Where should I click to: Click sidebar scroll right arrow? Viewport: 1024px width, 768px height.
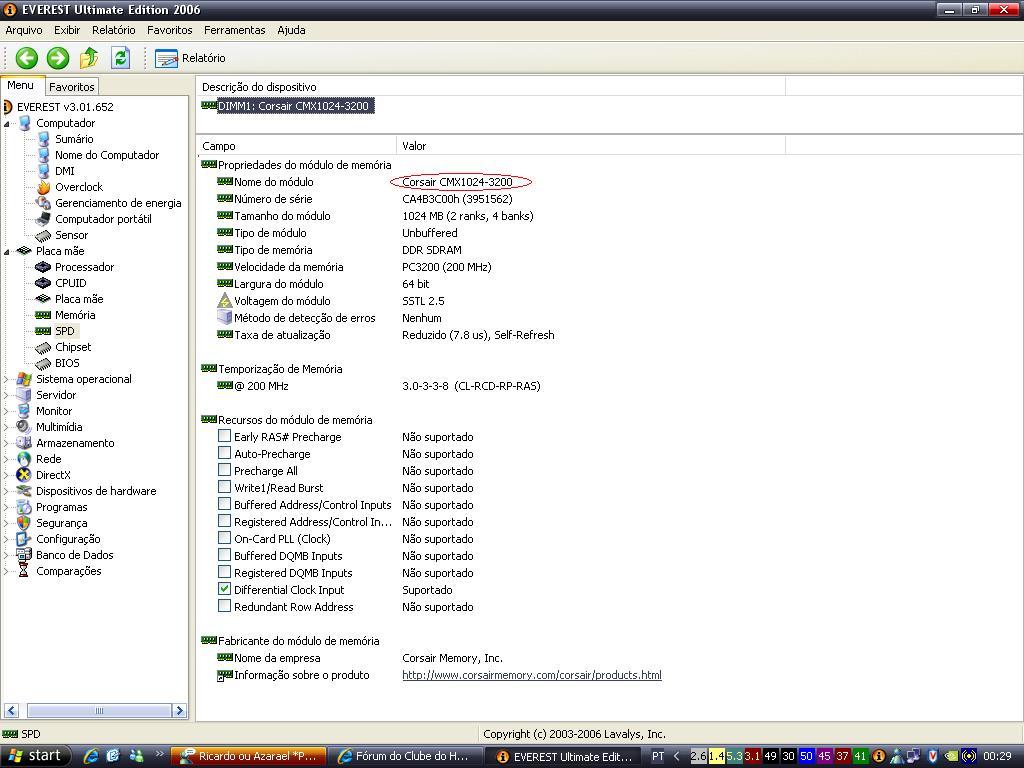pyautogui.click(x=180, y=711)
